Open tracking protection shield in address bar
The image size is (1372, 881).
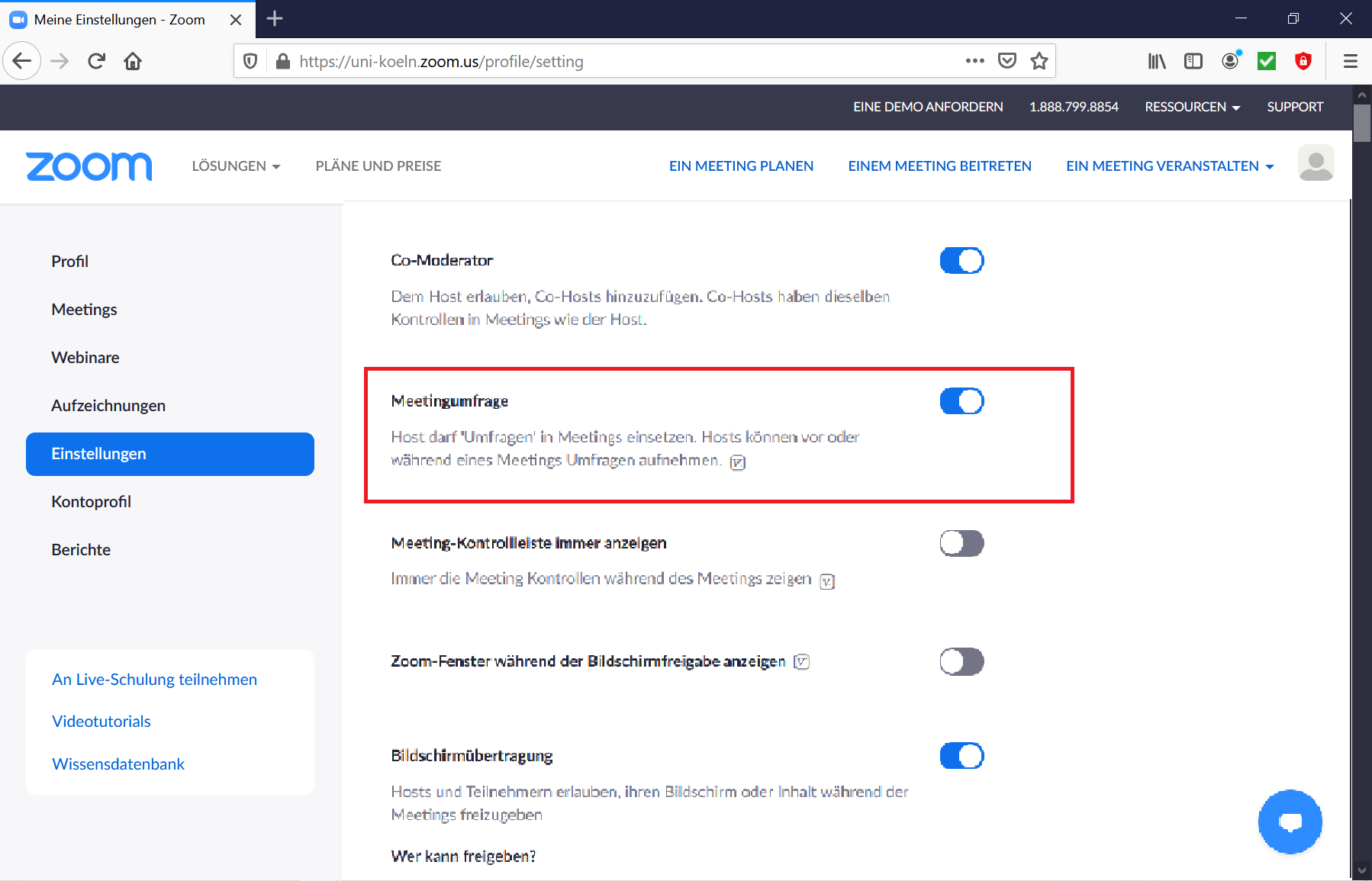click(x=250, y=61)
